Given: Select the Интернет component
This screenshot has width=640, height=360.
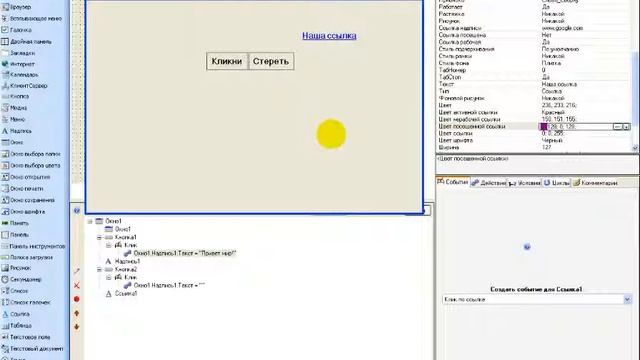Looking at the screenshot, I should 18,64.
